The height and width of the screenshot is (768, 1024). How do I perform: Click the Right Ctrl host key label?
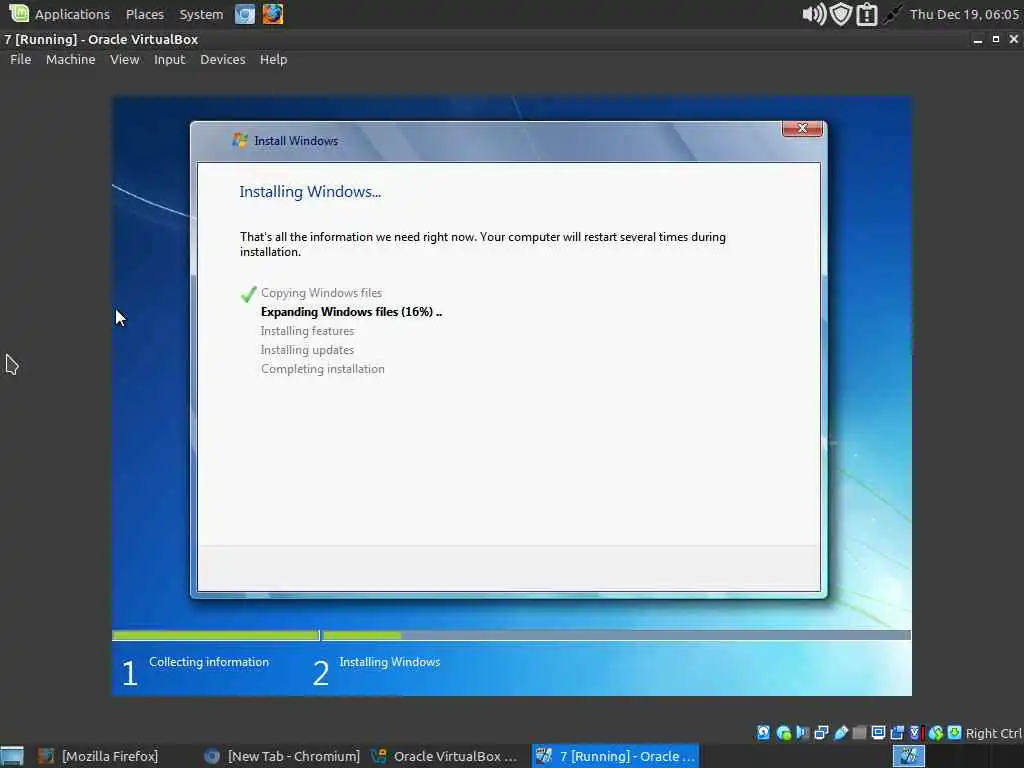993,733
